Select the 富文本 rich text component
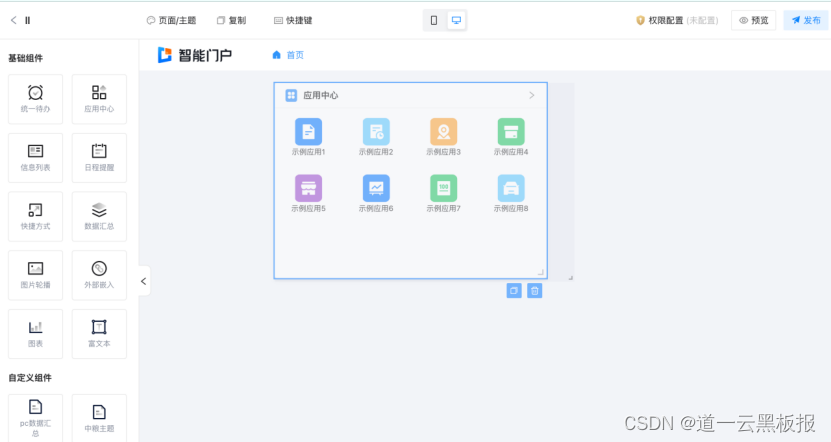Image resolution: width=831 pixels, height=442 pixels. click(x=99, y=334)
